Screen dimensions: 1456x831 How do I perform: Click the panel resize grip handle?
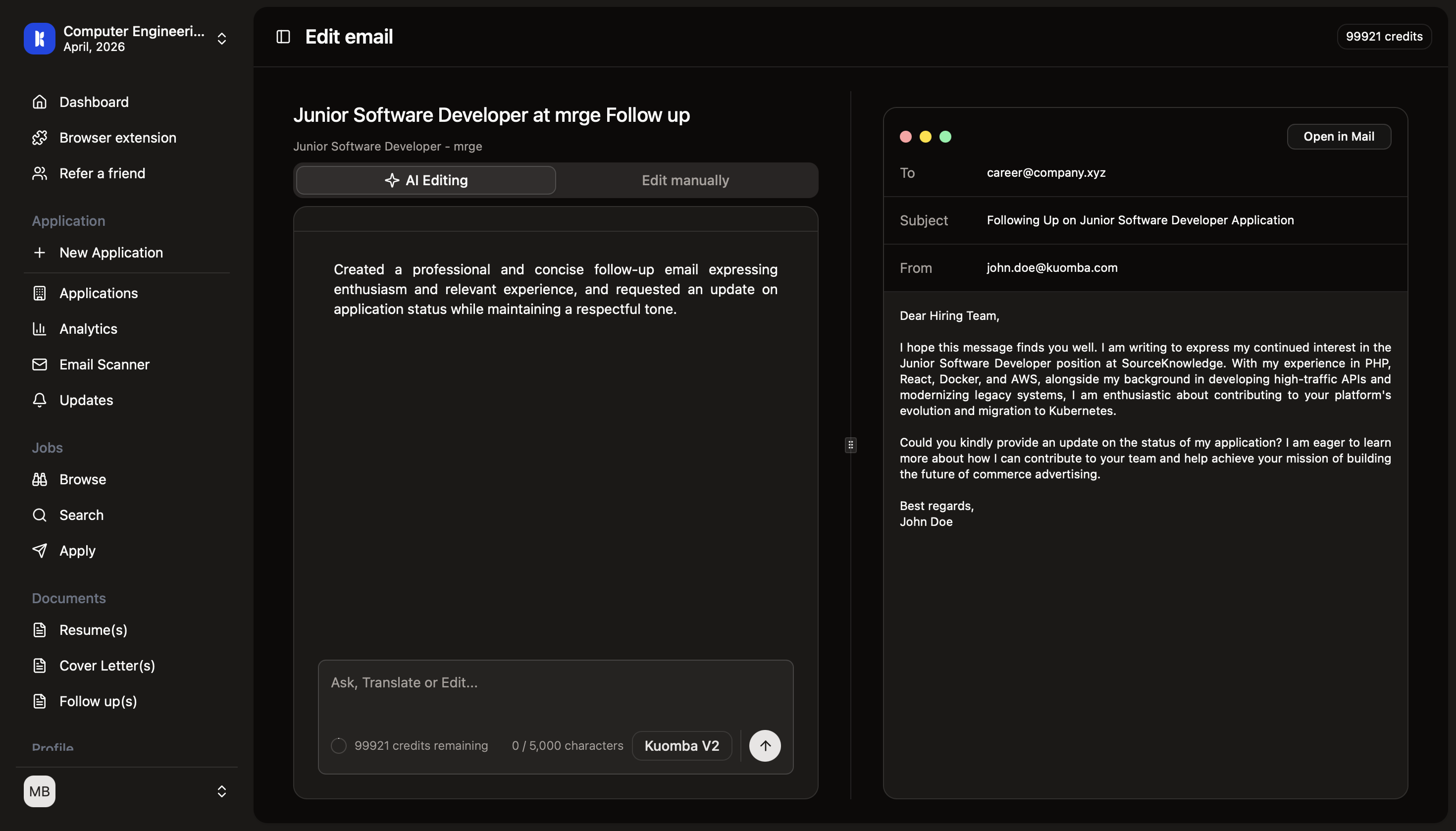[850, 445]
